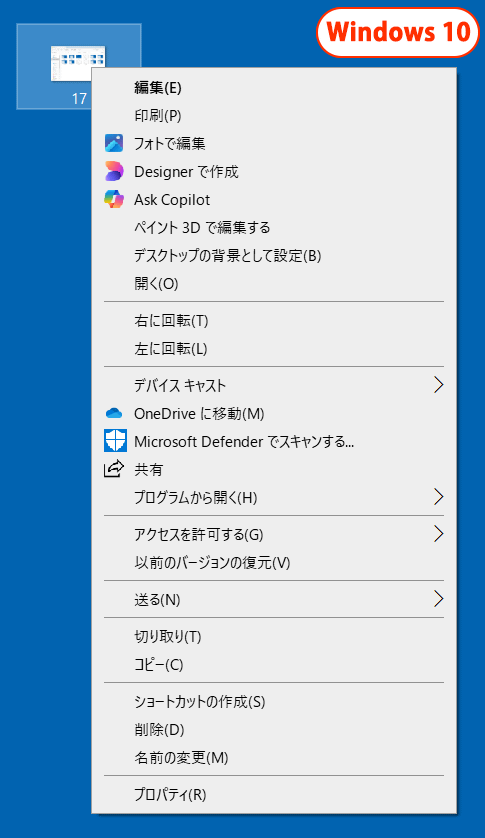Click the Microsoft Defender shield icon
The height and width of the screenshot is (838, 485).
click(115, 441)
